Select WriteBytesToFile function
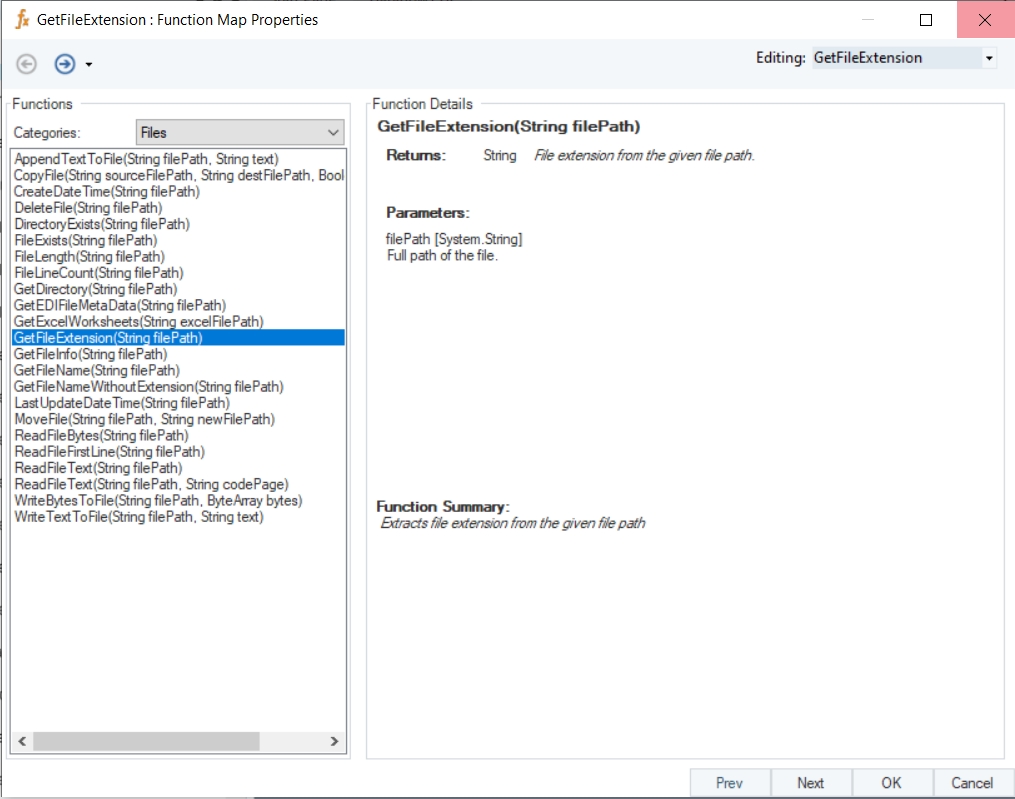This screenshot has width=1015, height=799. [158, 500]
